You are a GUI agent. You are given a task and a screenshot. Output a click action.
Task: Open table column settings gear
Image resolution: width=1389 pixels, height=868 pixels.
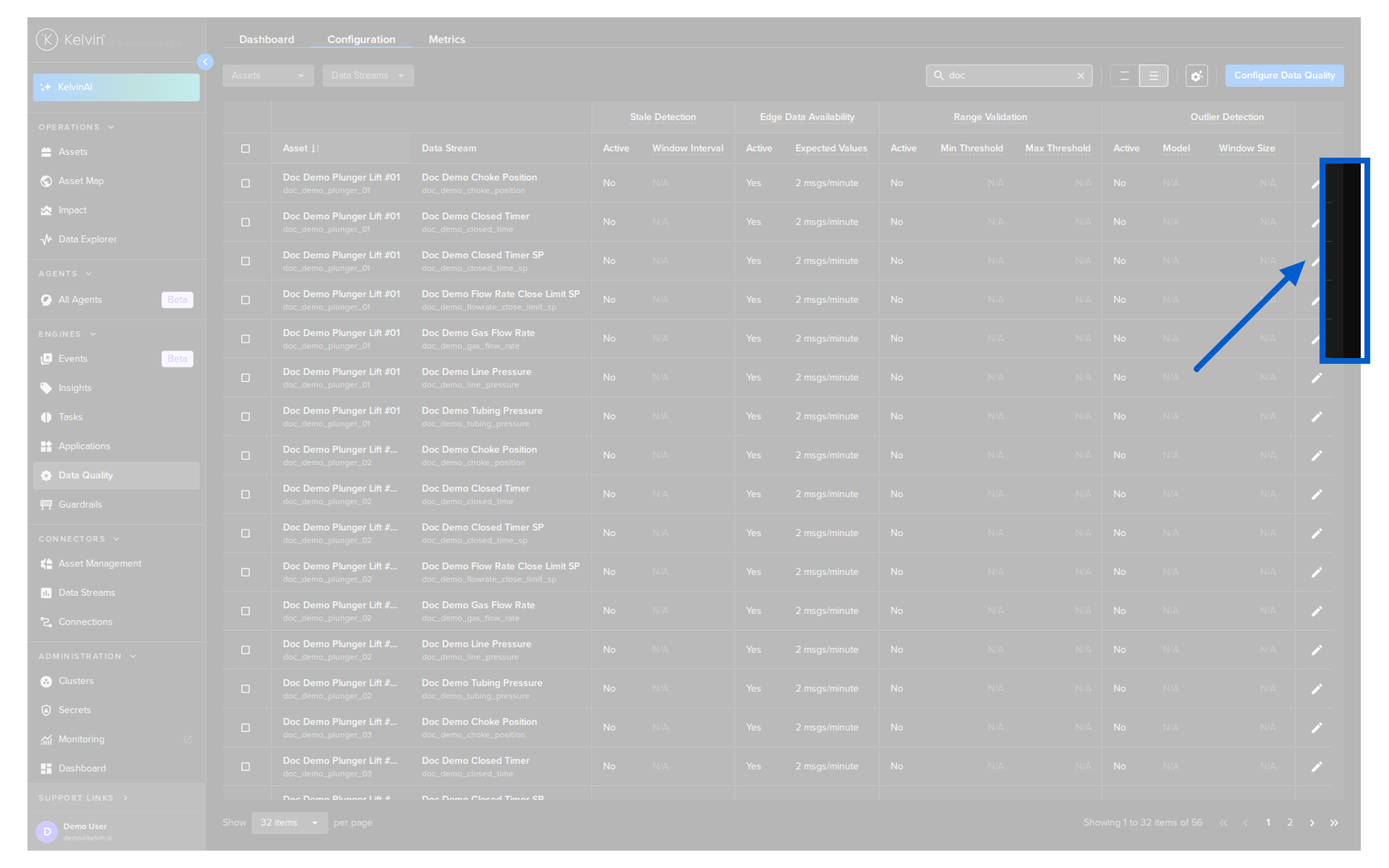coord(1197,75)
